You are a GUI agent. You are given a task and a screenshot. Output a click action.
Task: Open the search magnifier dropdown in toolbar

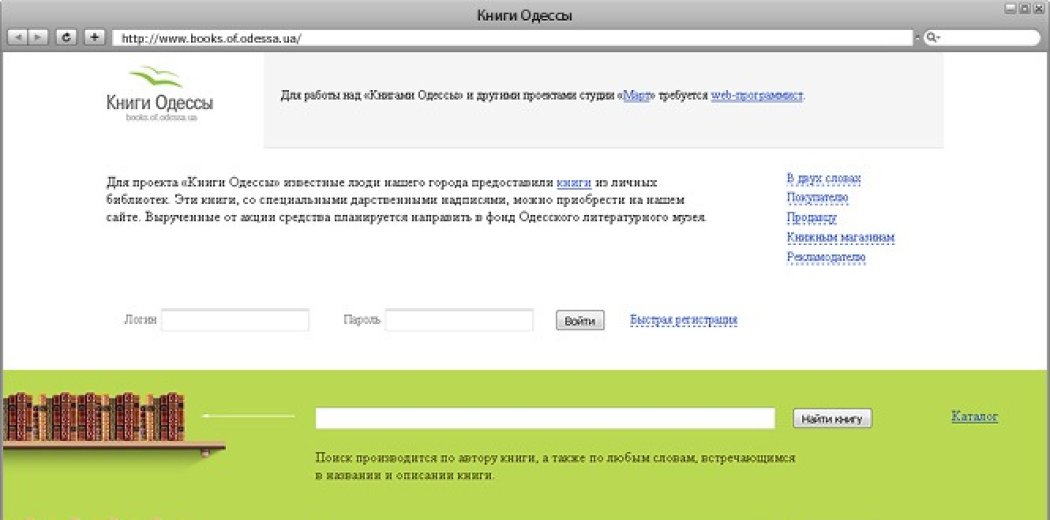(932, 38)
